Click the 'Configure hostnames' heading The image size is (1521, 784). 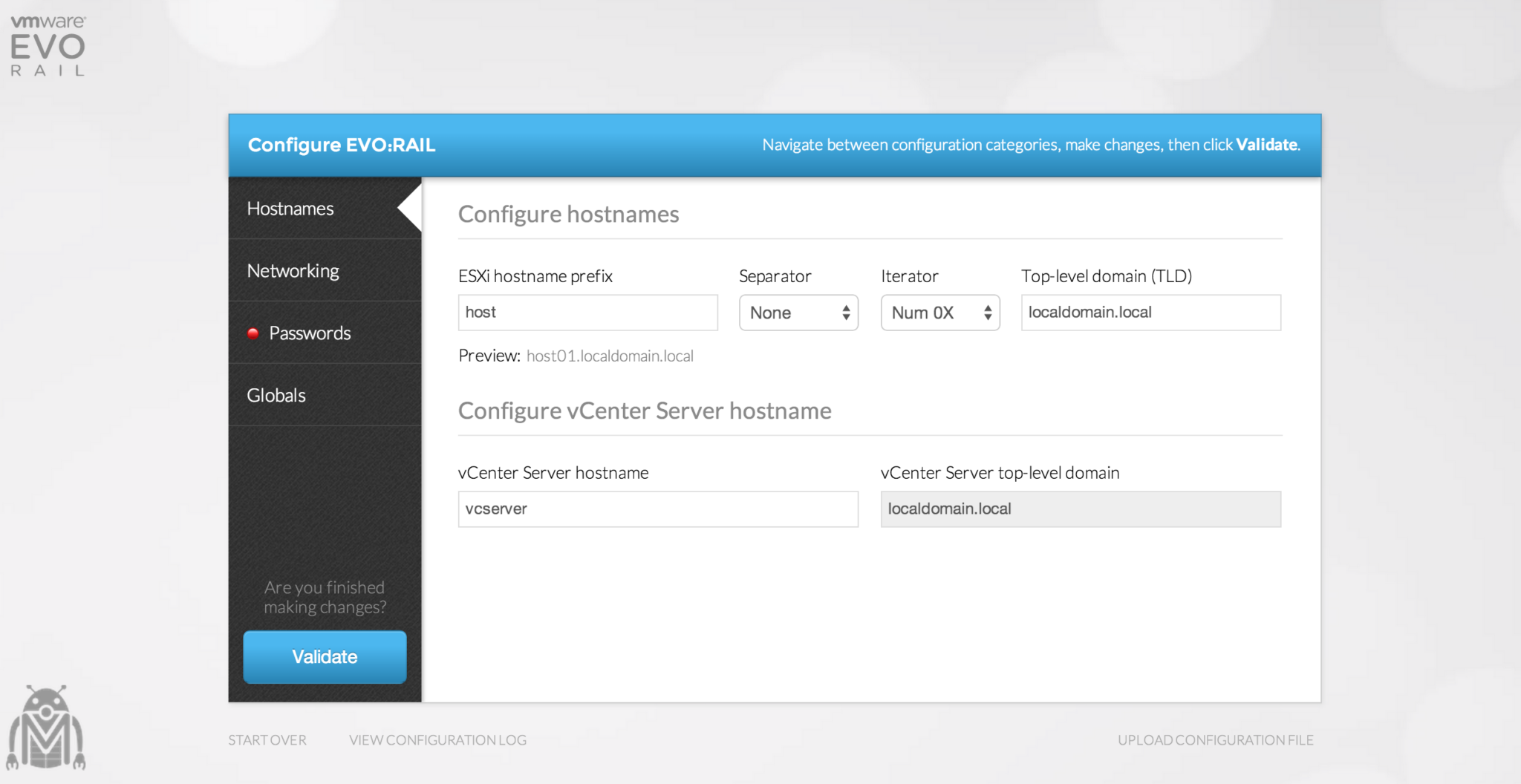click(x=568, y=215)
